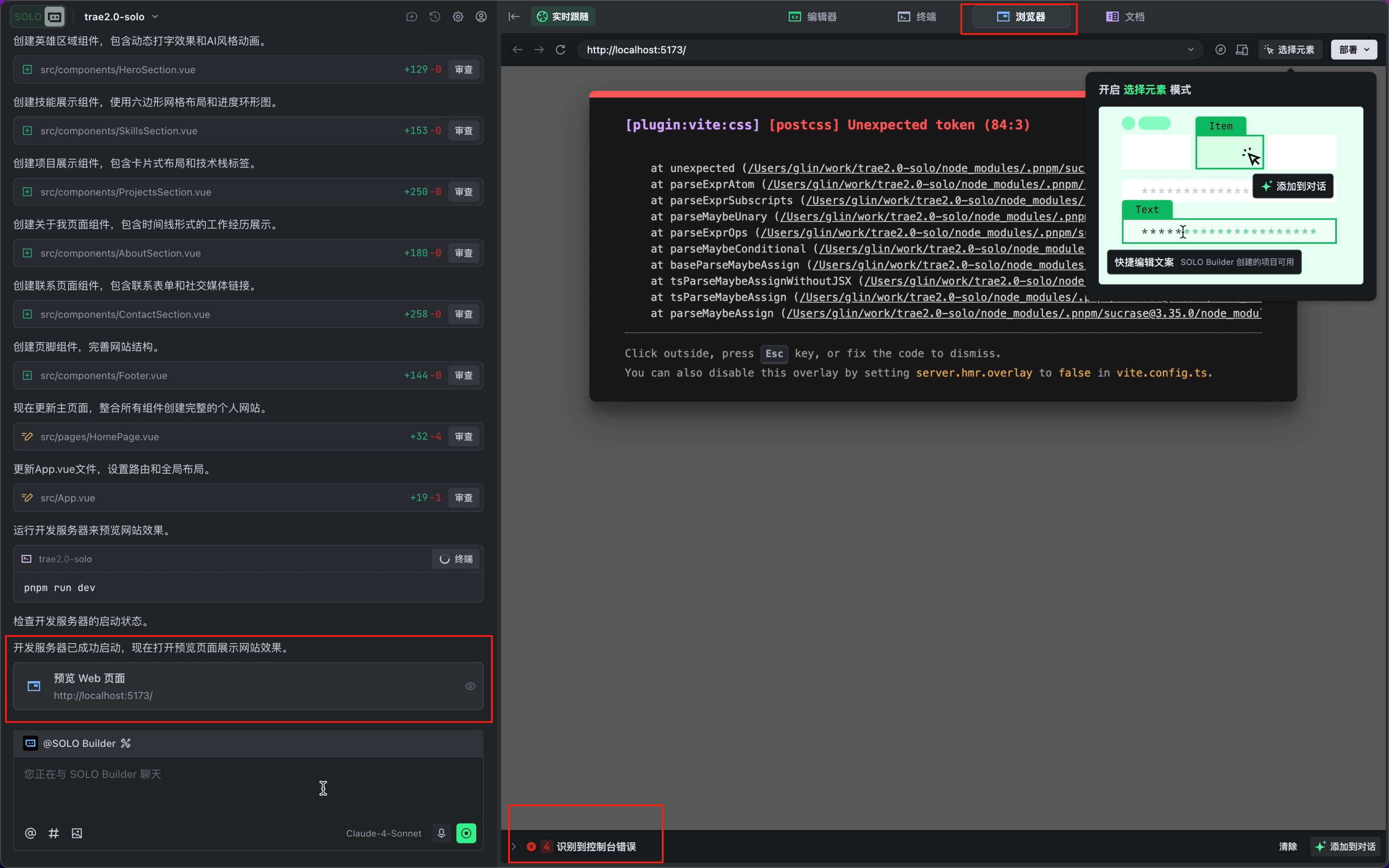Expand the console errors panel chevron

pos(514,846)
